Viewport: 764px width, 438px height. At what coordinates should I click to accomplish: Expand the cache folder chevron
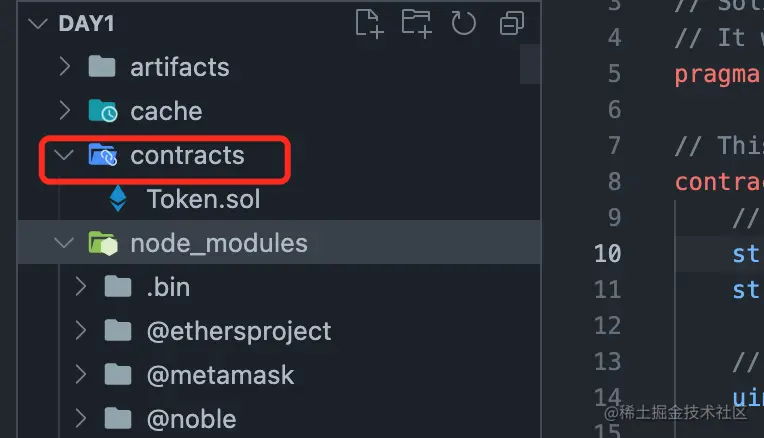pyautogui.click(x=65, y=111)
